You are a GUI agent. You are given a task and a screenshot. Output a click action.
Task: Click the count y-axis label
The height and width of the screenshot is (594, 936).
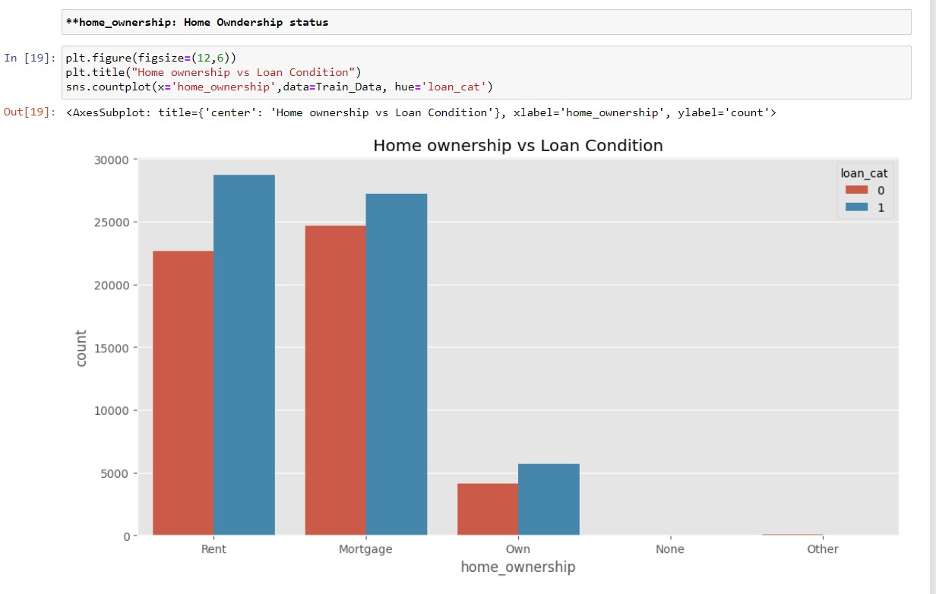80,346
